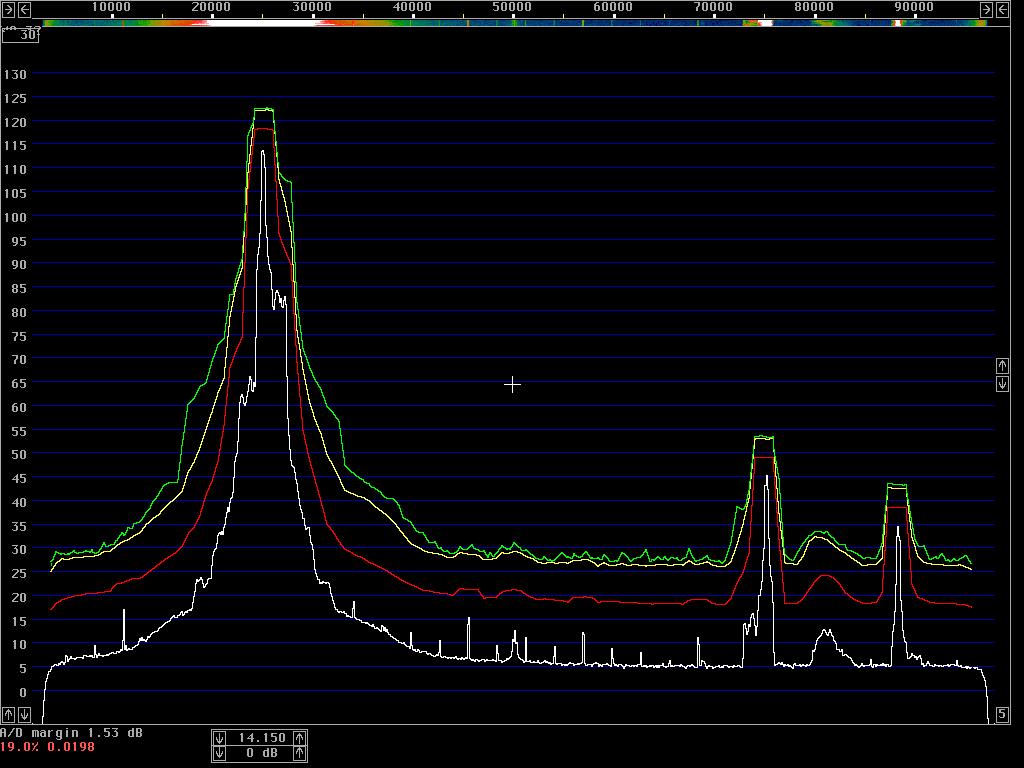This screenshot has height=768, width=1024.
Task: Click the red 19.0% 0.0198 status text
Action: tap(47, 746)
